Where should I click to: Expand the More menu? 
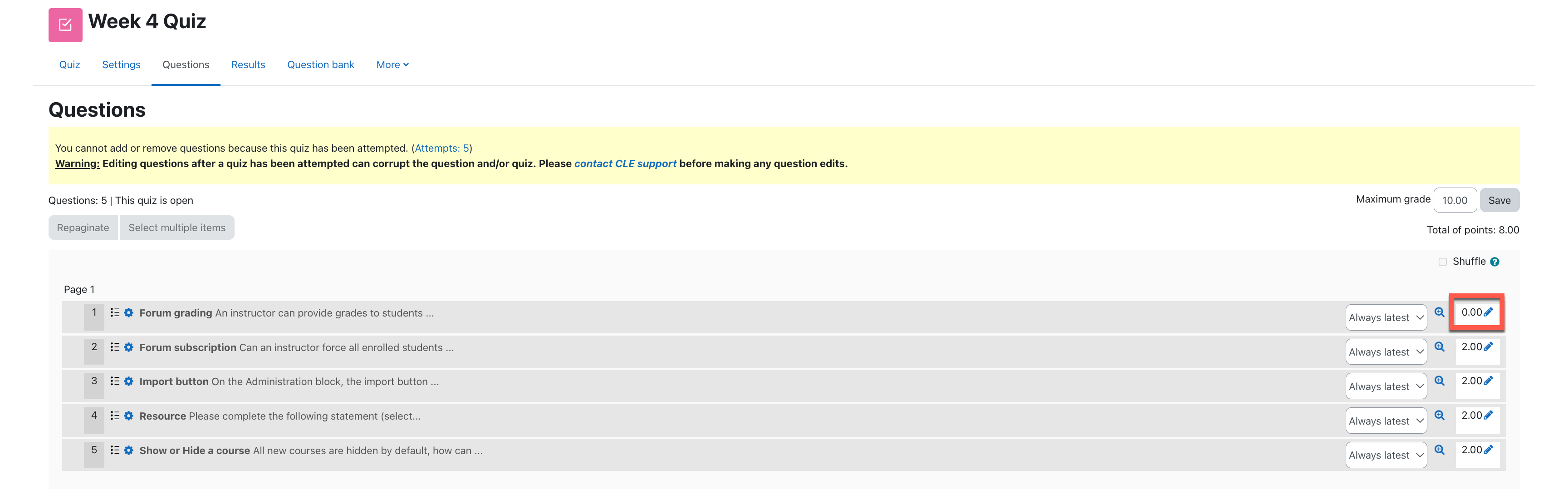(392, 64)
